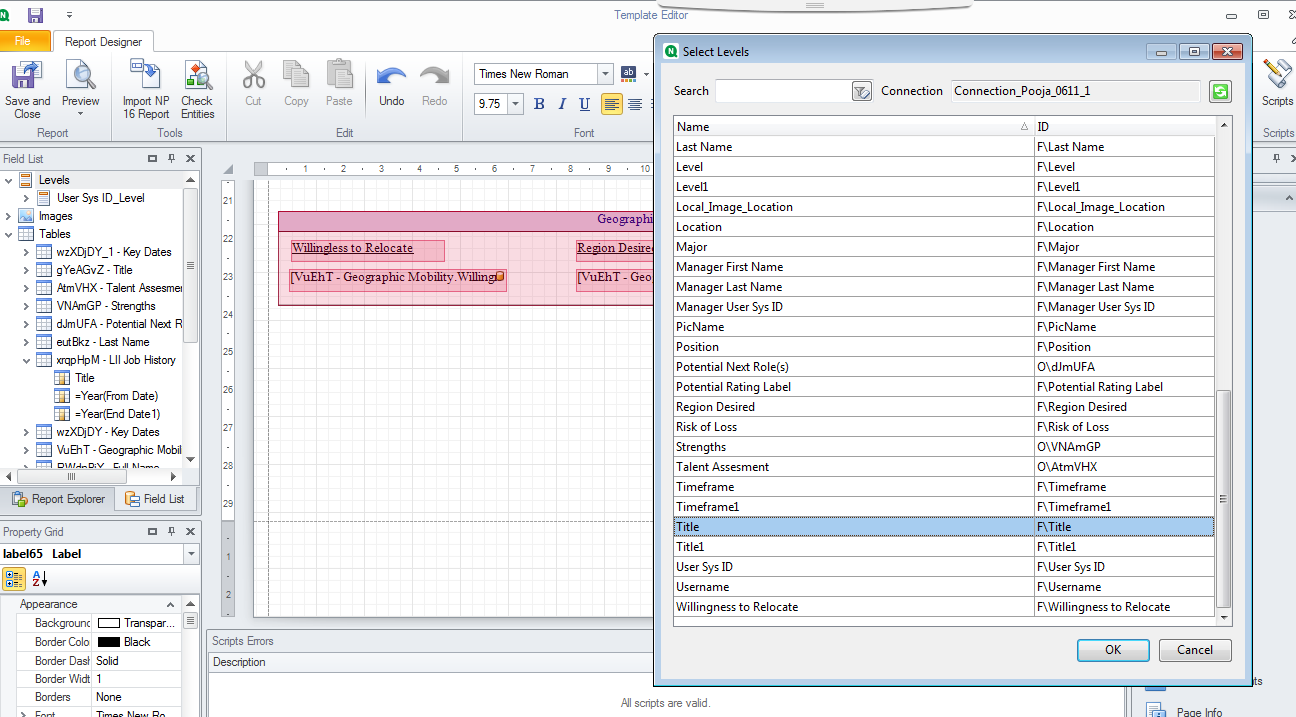Click the font color 'ab' icon

coord(629,73)
